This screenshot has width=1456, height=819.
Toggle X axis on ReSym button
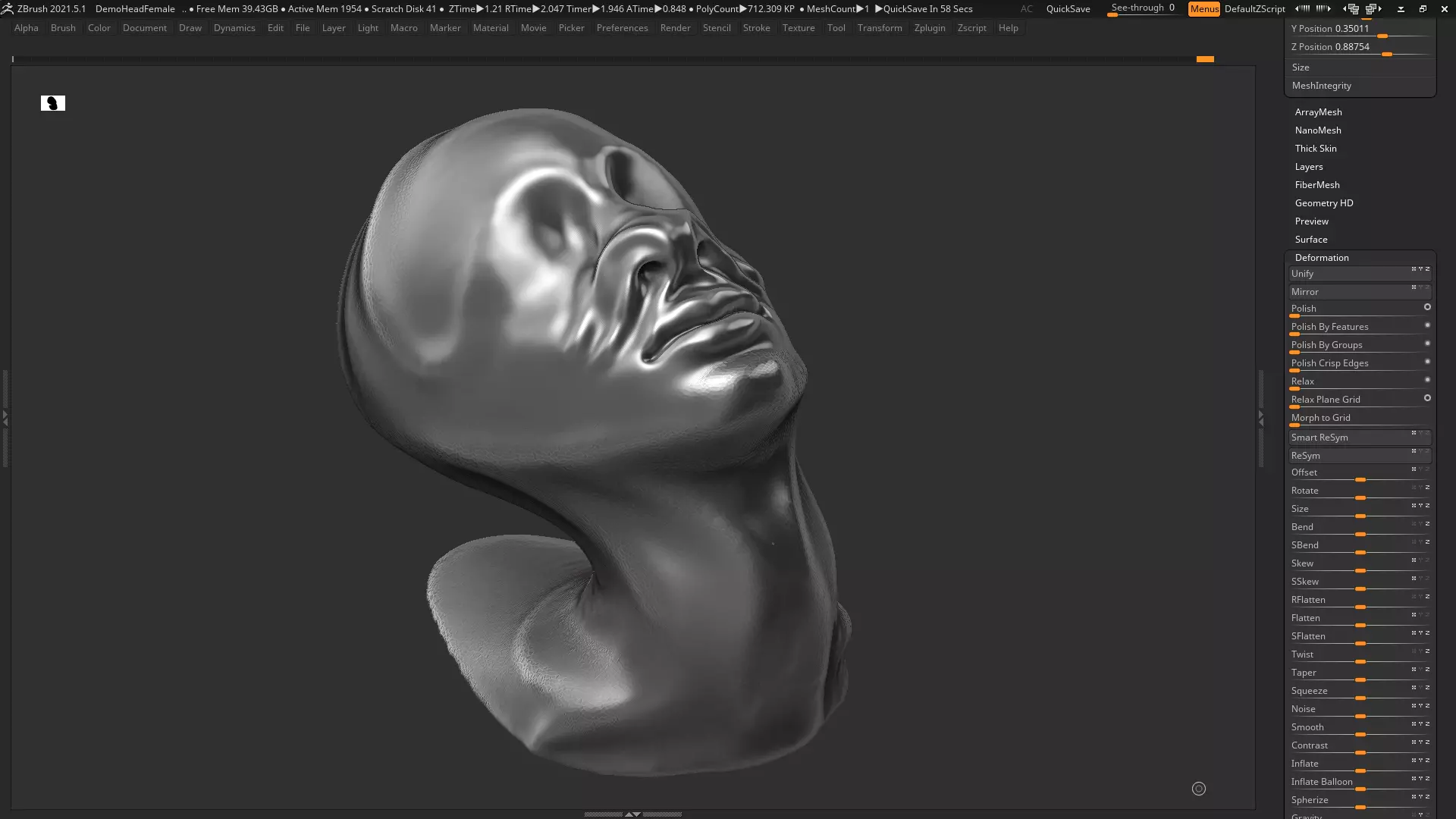coord(1414,451)
